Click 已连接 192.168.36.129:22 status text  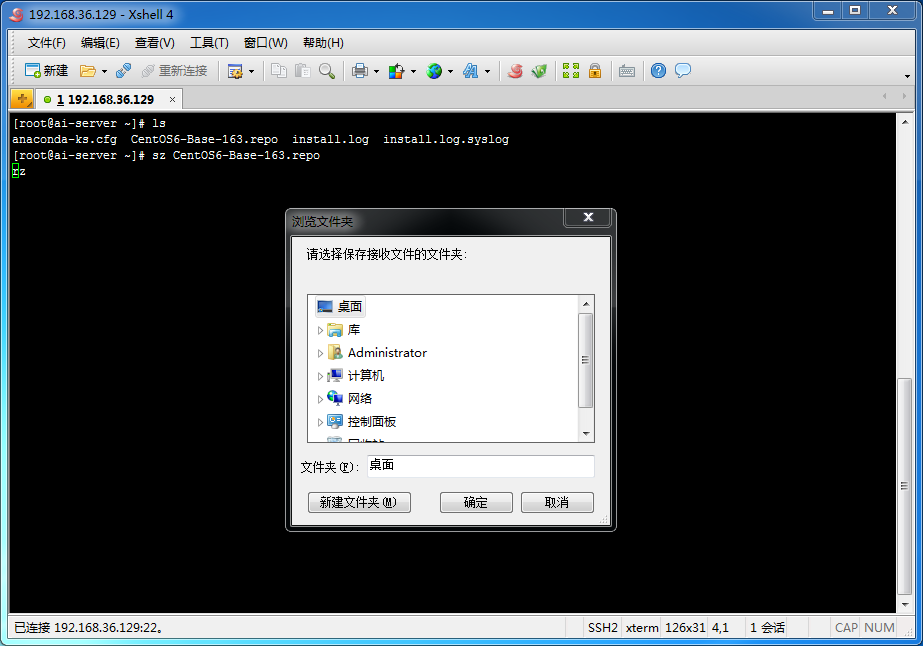(88, 628)
